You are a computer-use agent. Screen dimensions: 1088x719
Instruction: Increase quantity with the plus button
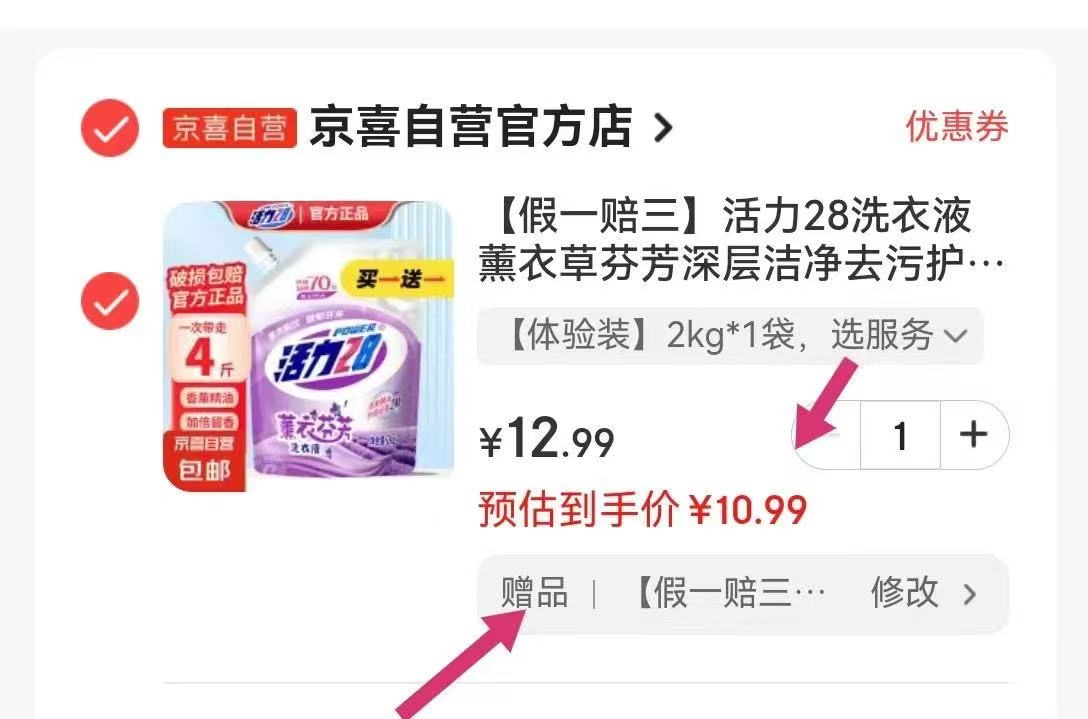[974, 435]
